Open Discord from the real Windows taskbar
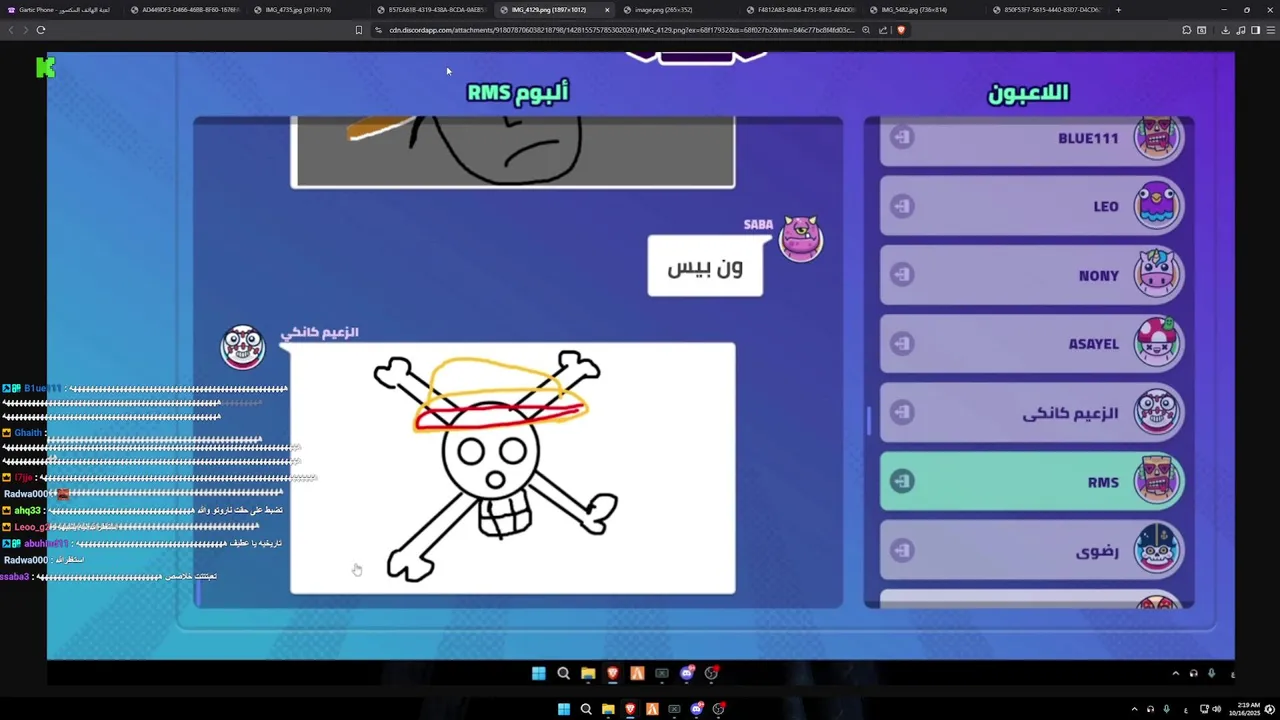 click(697, 710)
